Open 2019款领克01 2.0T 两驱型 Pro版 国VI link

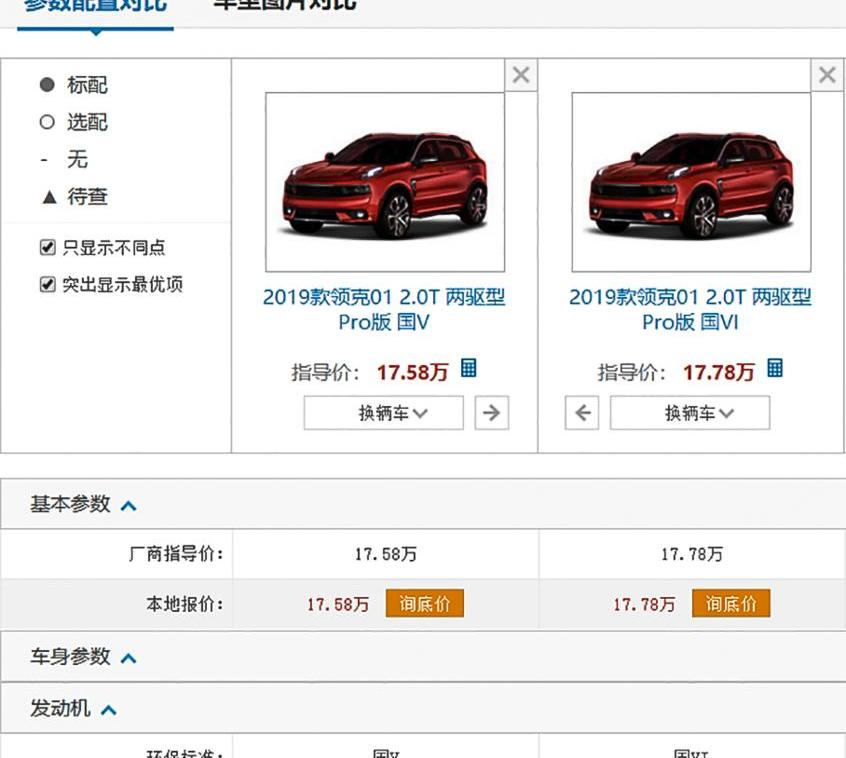tap(690, 310)
